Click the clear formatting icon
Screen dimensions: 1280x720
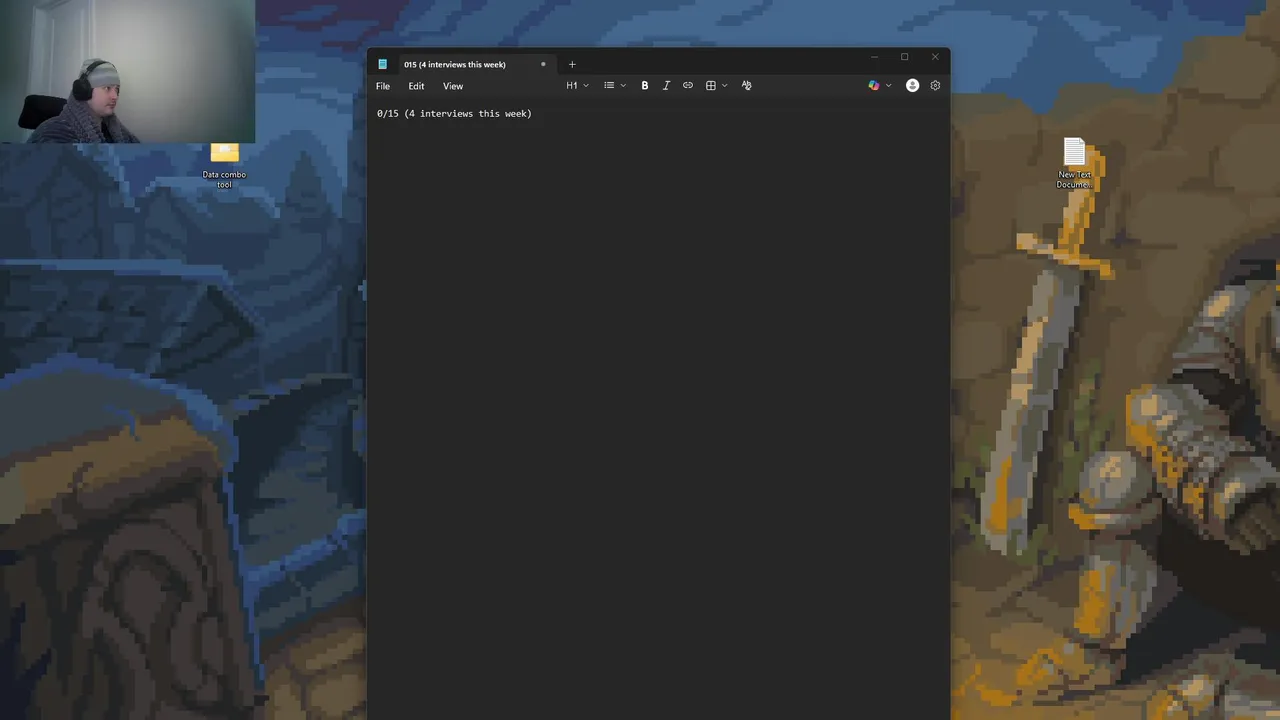(746, 86)
